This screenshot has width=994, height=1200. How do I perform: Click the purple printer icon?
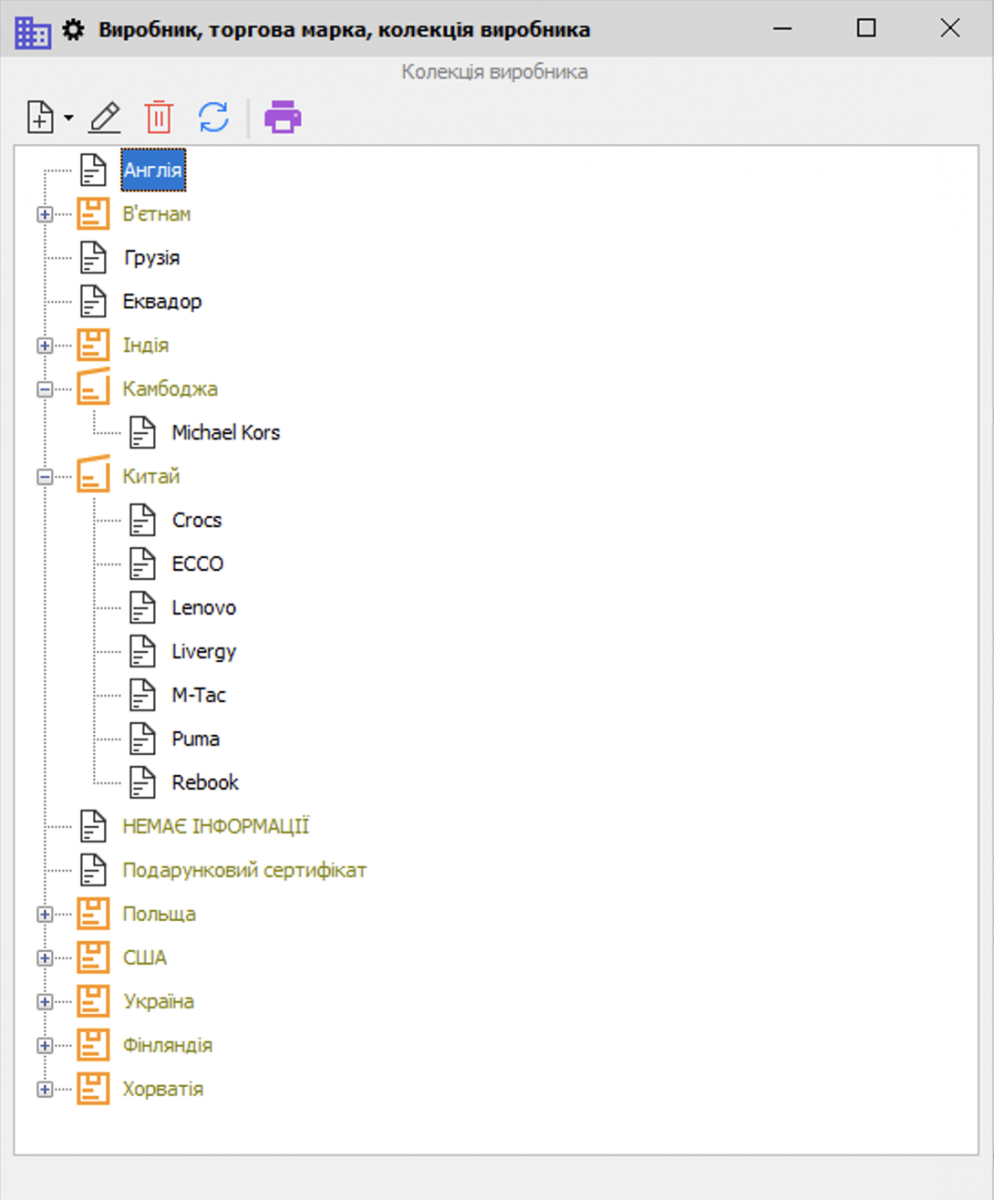coord(282,118)
